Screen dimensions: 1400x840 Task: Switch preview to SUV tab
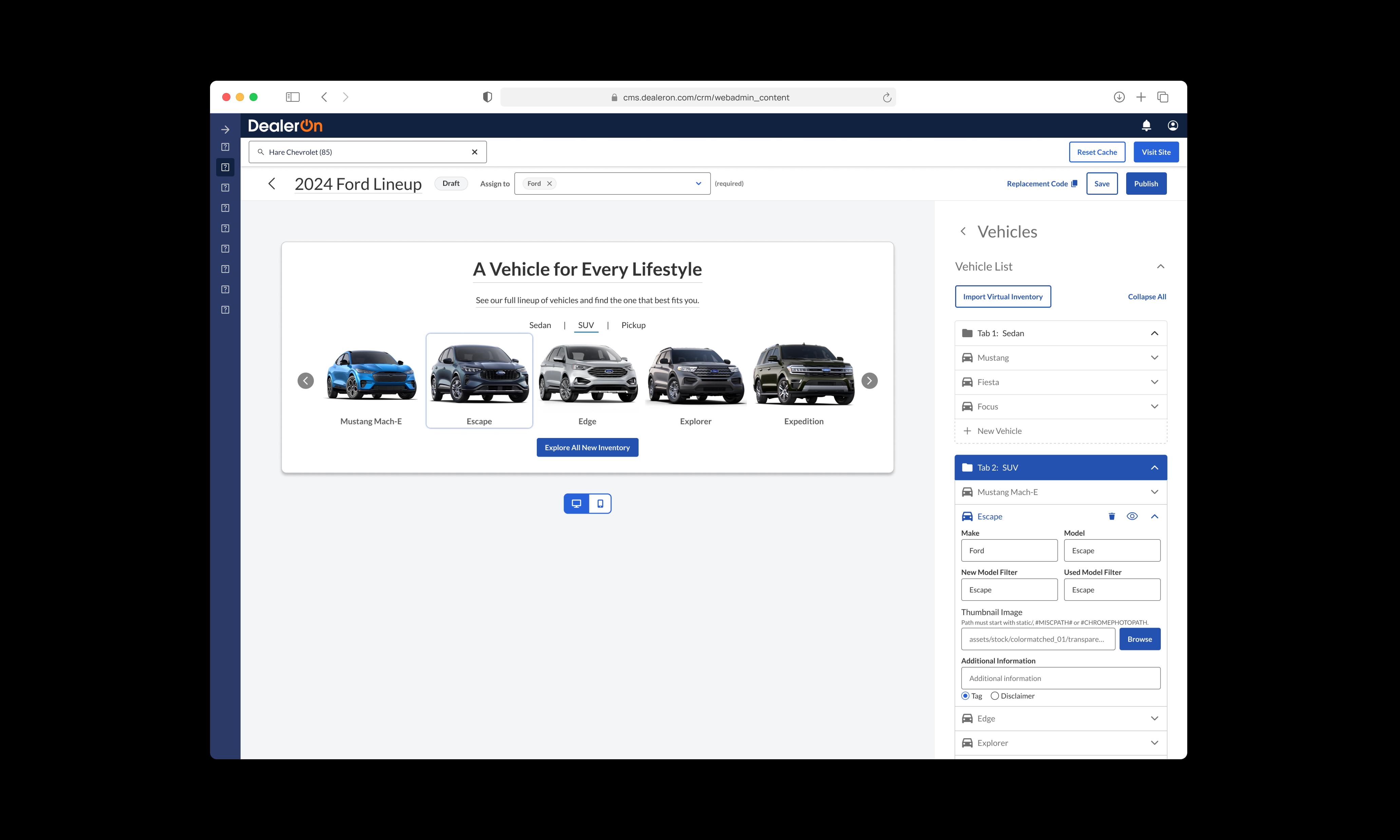coord(586,325)
